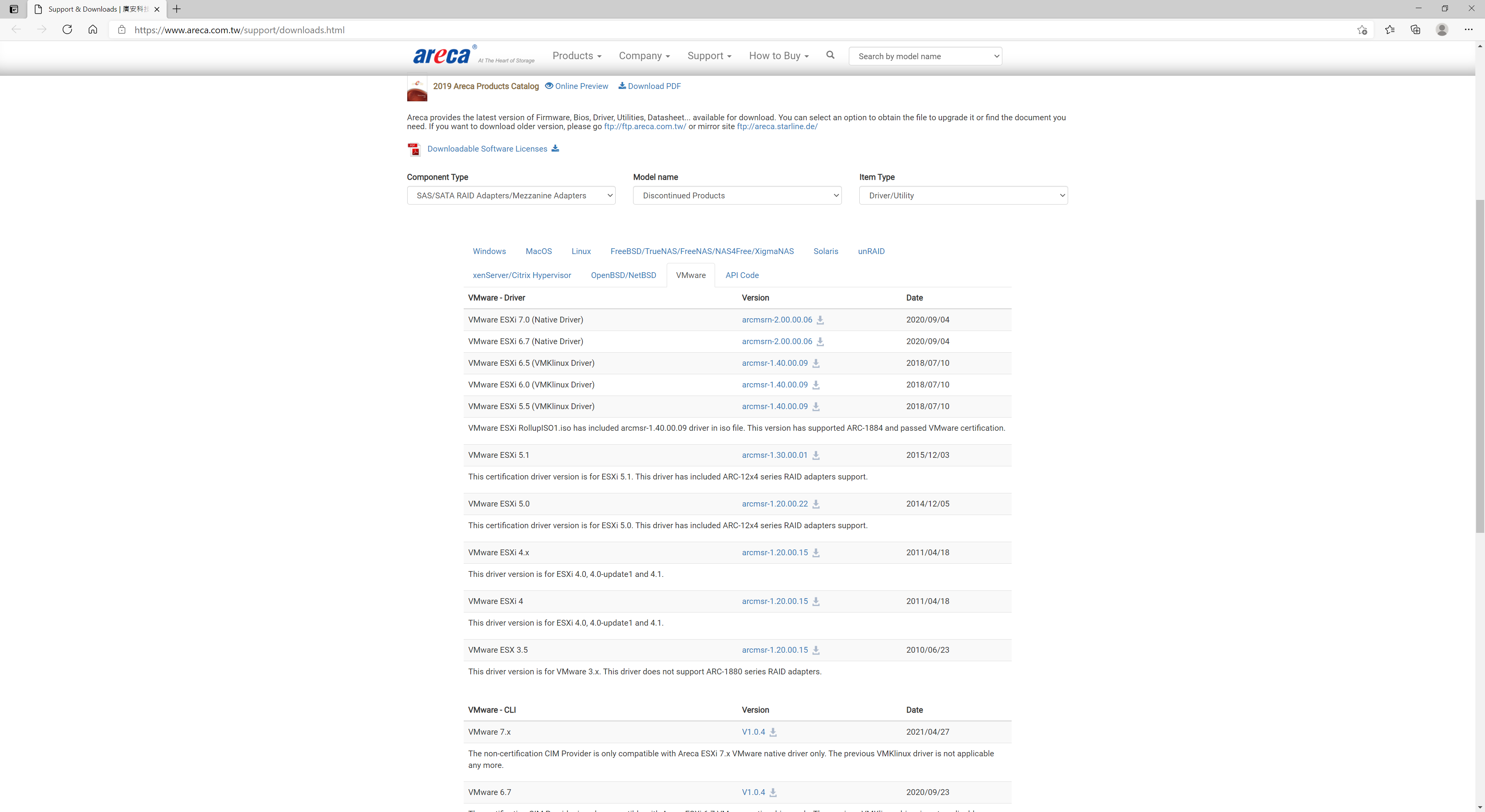
Task: Download driver icon for ESXi 6.7 Native
Action: point(820,342)
